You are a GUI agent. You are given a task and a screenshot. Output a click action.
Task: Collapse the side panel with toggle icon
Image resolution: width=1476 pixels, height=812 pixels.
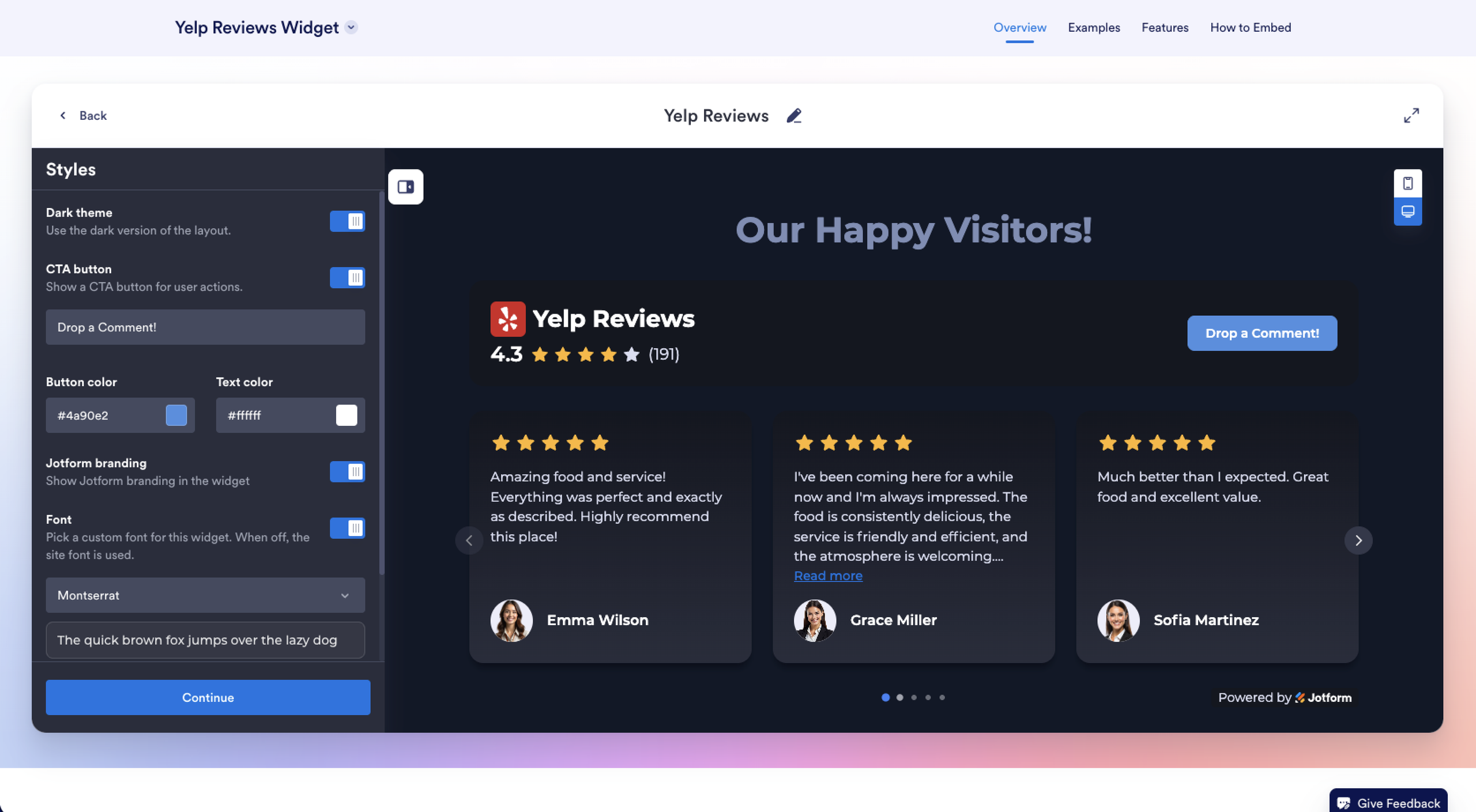[x=406, y=187]
